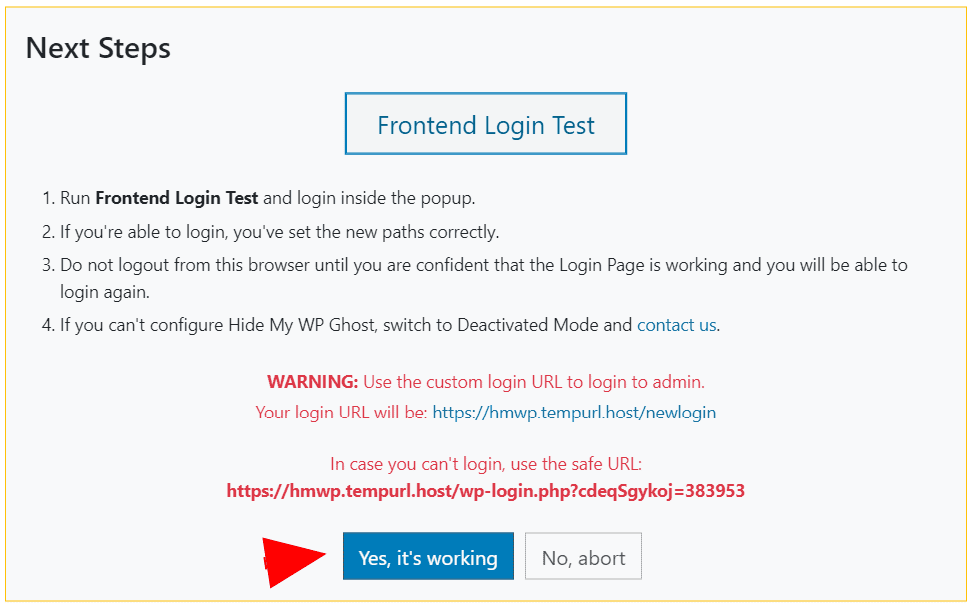Confirm with "Yes, it's working" button
This screenshot has height=607, width=975.
(428, 557)
